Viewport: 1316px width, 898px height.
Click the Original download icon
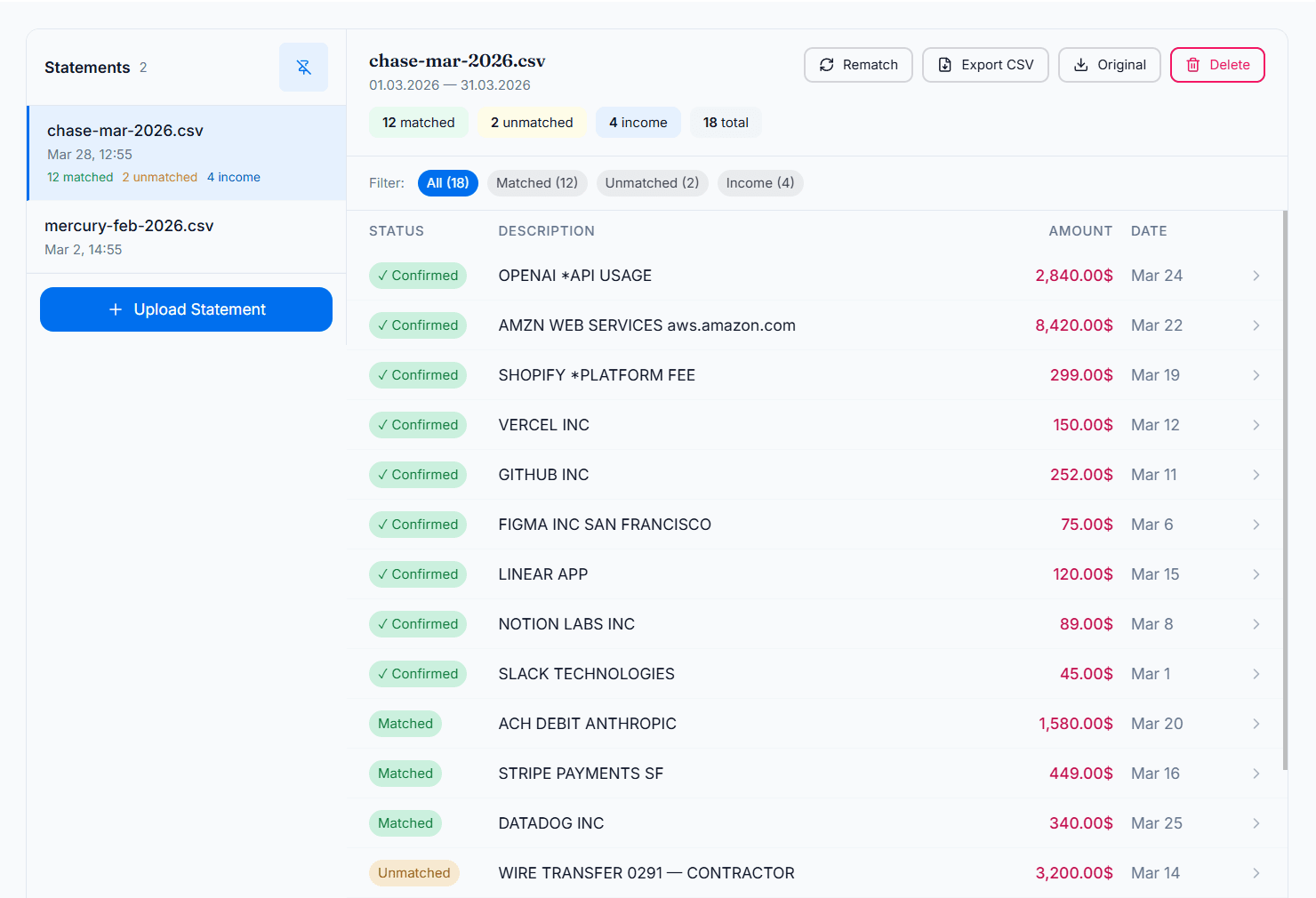coord(1080,65)
